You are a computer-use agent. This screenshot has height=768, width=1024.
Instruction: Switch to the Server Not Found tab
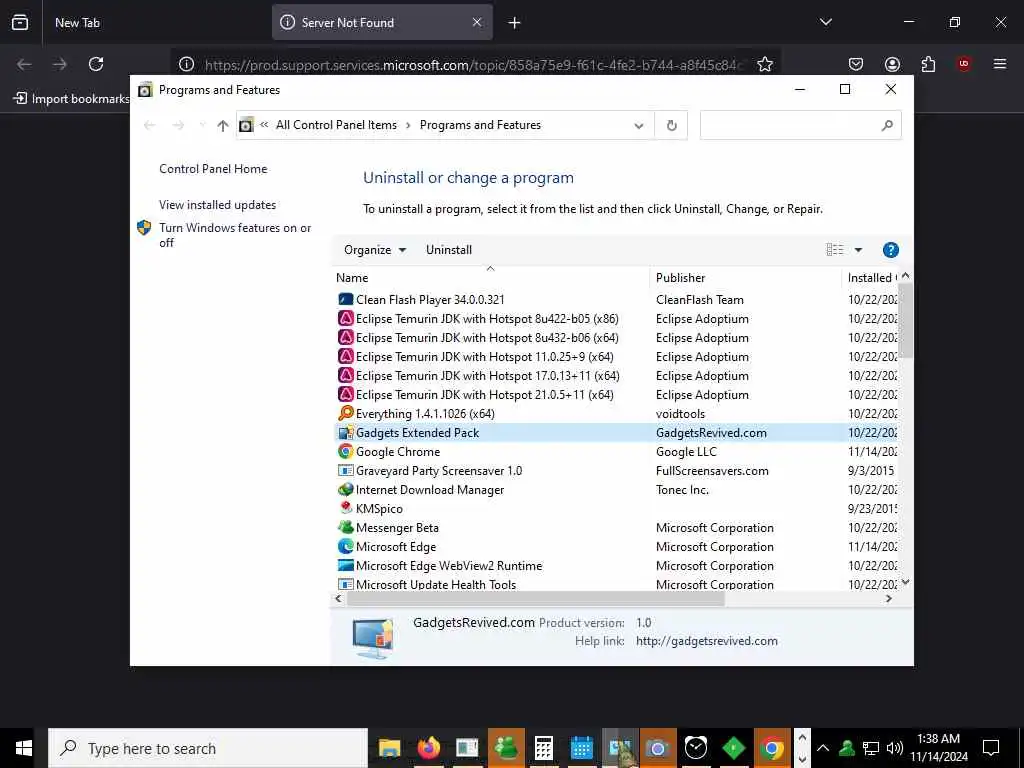coord(382,23)
